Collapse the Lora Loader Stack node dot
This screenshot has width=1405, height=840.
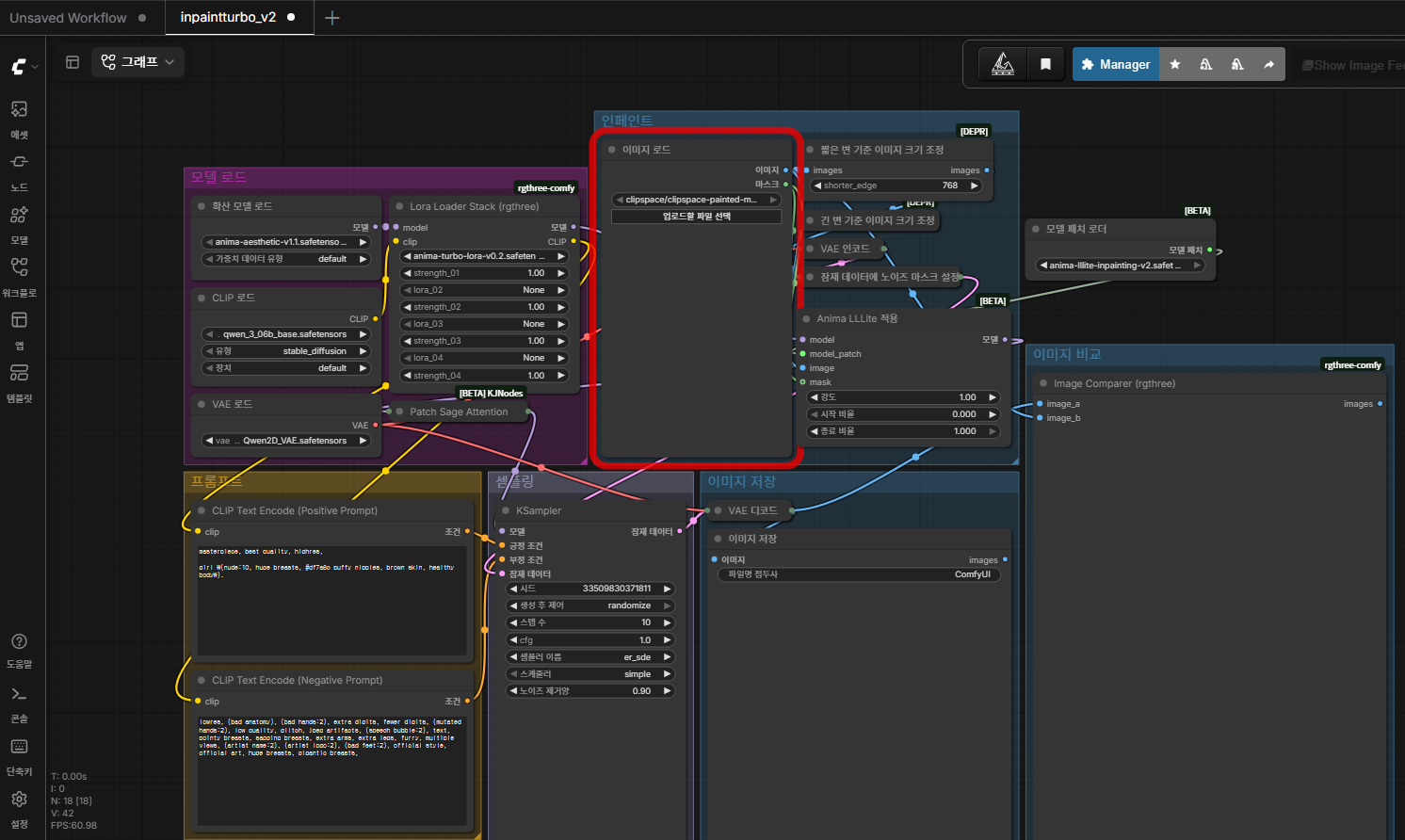399,206
